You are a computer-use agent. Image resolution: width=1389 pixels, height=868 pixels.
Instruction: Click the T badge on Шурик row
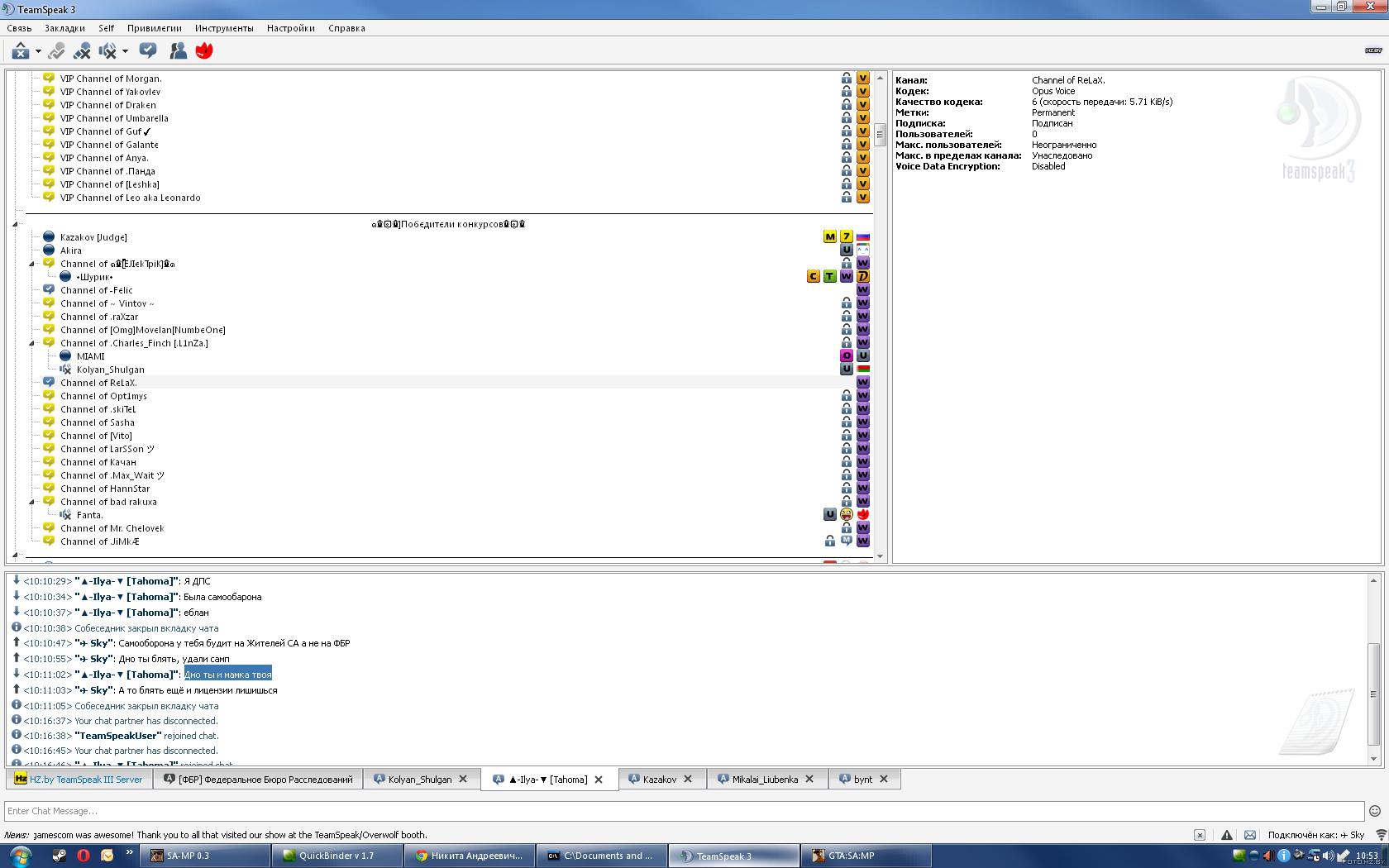pyautogui.click(x=830, y=277)
